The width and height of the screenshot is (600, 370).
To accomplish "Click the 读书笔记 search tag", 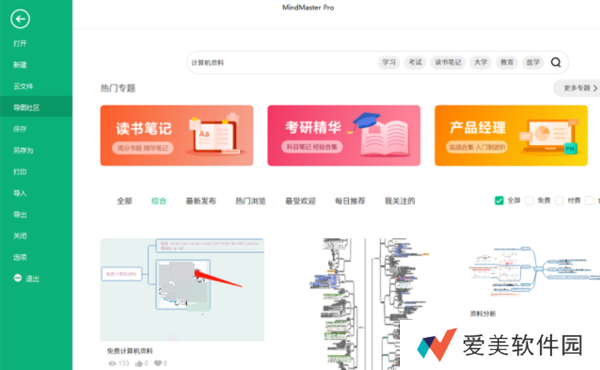I will pos(448,62).
